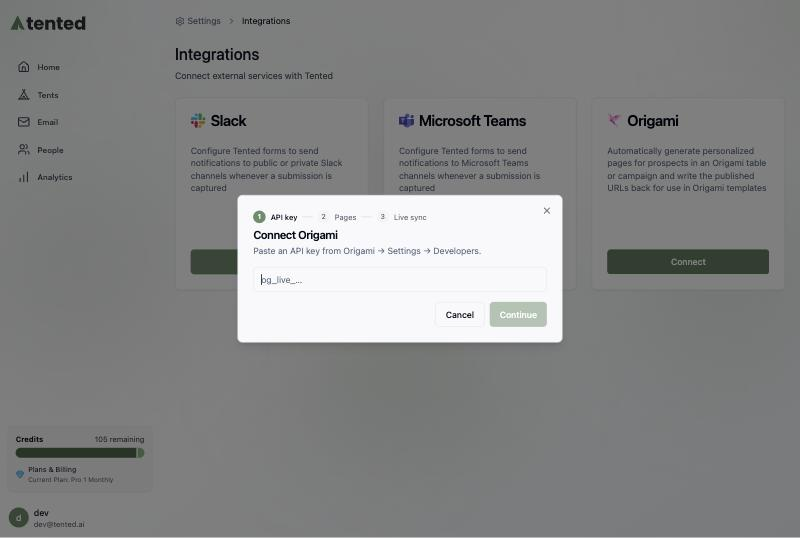Click the People users icon
This screenshot has width=800, height=538.
coord(23,150)
